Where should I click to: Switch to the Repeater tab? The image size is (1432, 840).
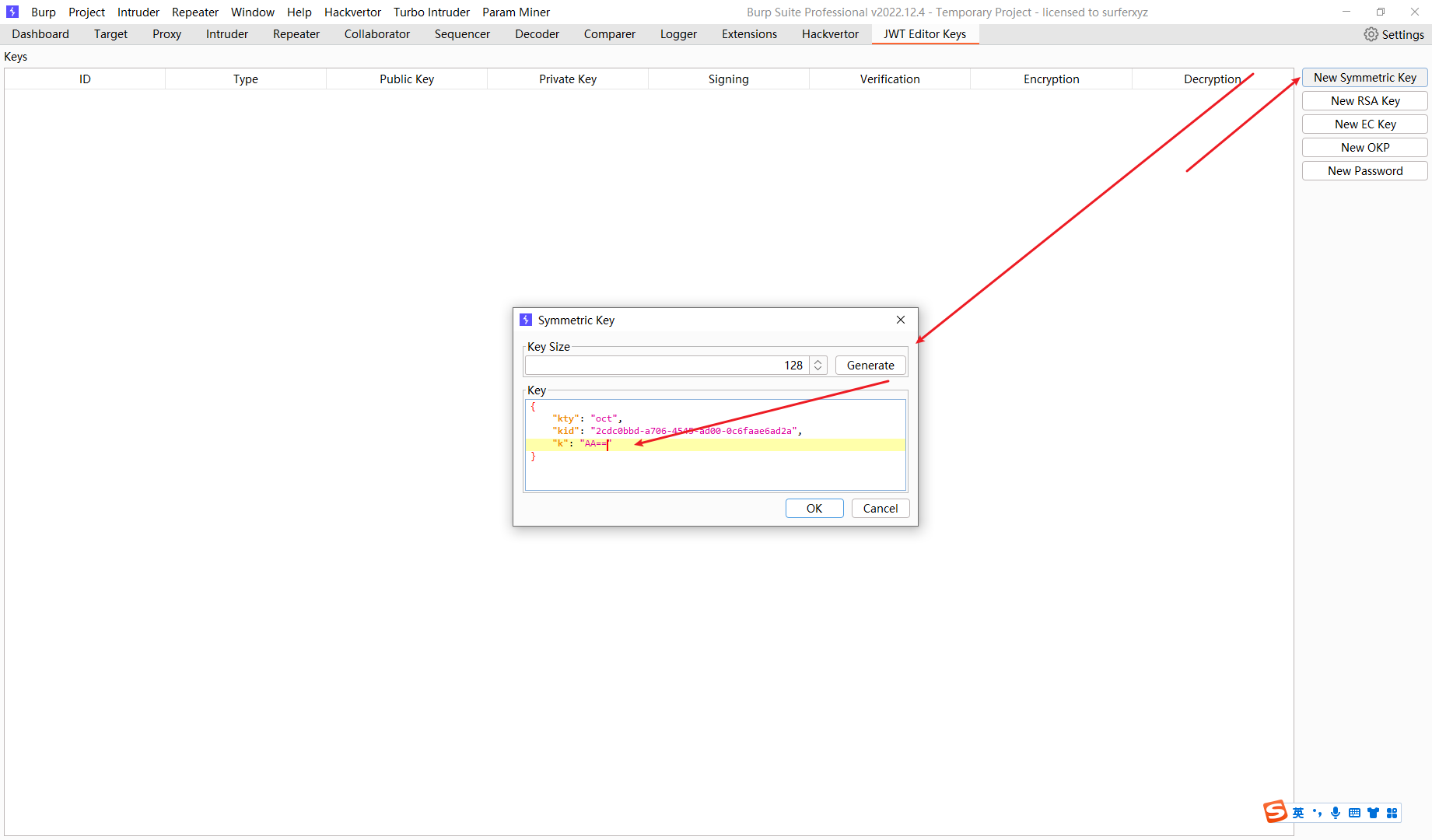point(296,34)
